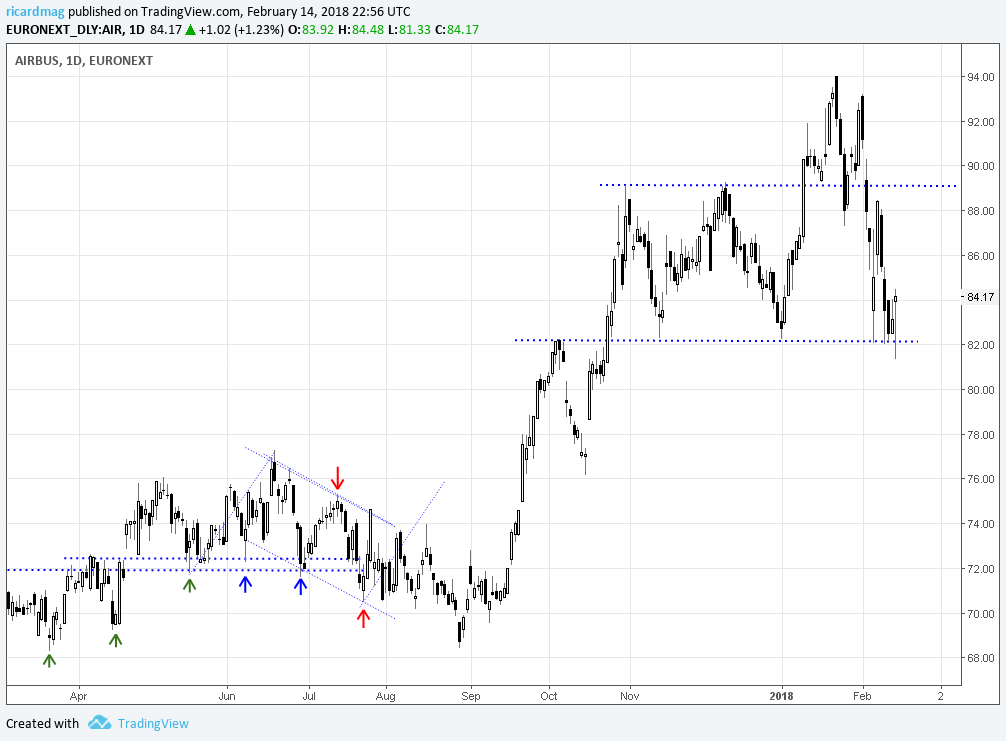Image resolution: width=1006 pixels, height=741 pixels.
Task: Click the 88.00 price axis label
Action: click(x=980, y=211)
